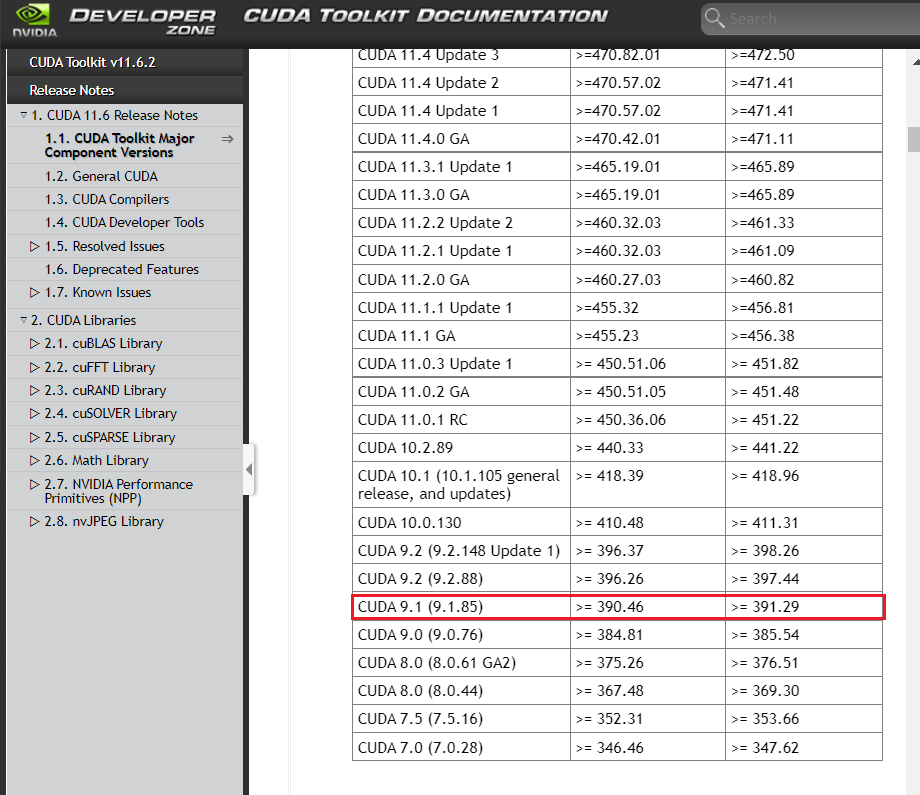
Task: Open 1.3. CUDA Compilers section
Action: [x=107, y=199]
